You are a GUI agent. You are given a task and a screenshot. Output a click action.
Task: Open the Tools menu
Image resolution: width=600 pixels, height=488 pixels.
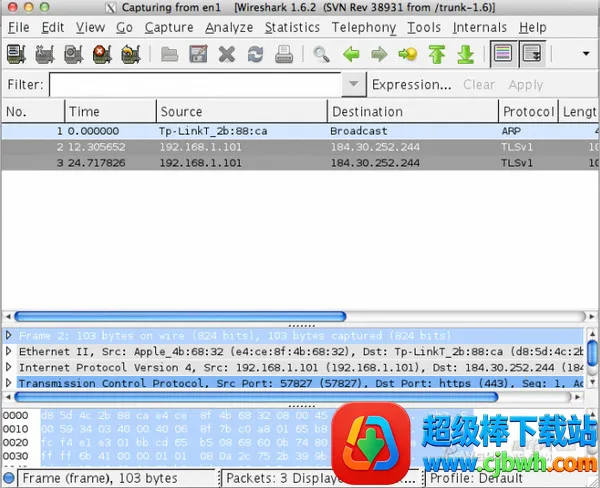point(424,28)
